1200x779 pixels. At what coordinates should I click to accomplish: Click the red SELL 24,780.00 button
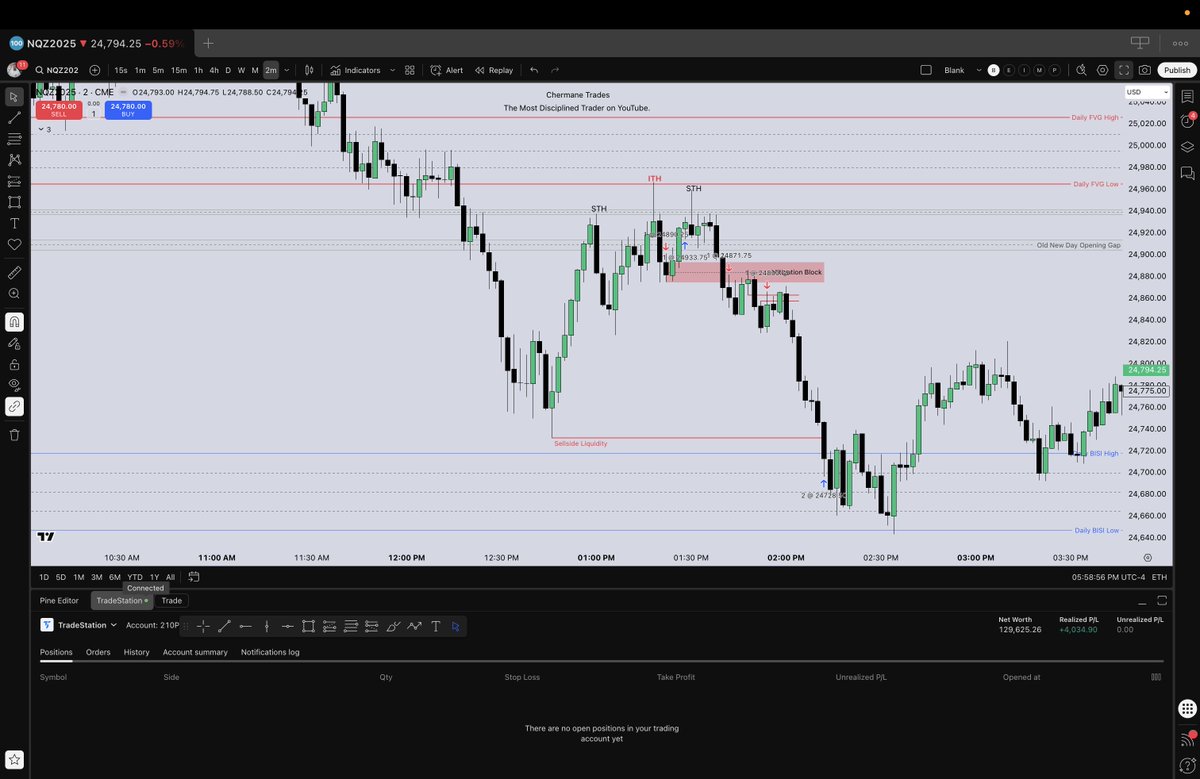(58, 110)
